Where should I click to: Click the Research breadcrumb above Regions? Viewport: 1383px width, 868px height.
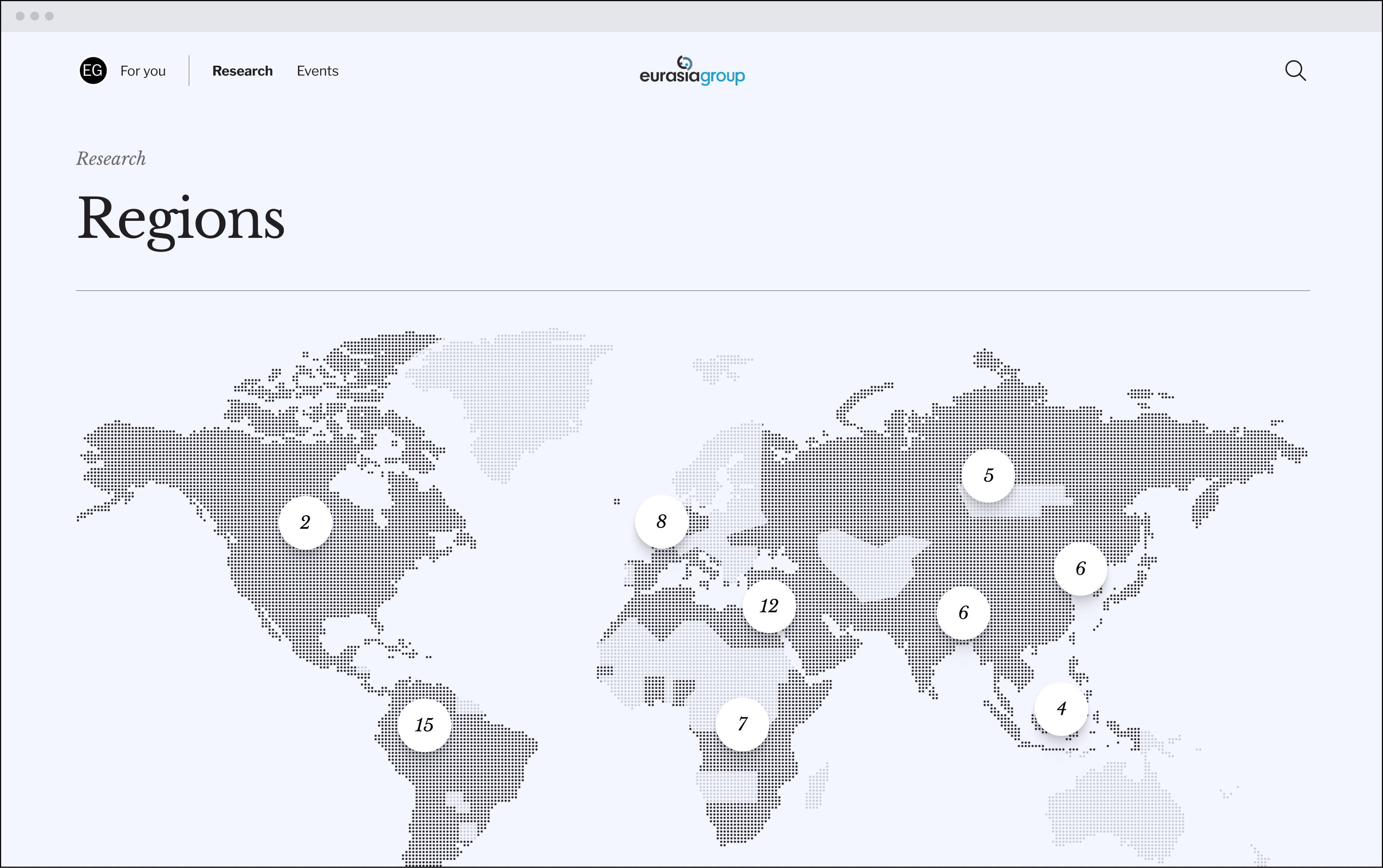[111, 159]
